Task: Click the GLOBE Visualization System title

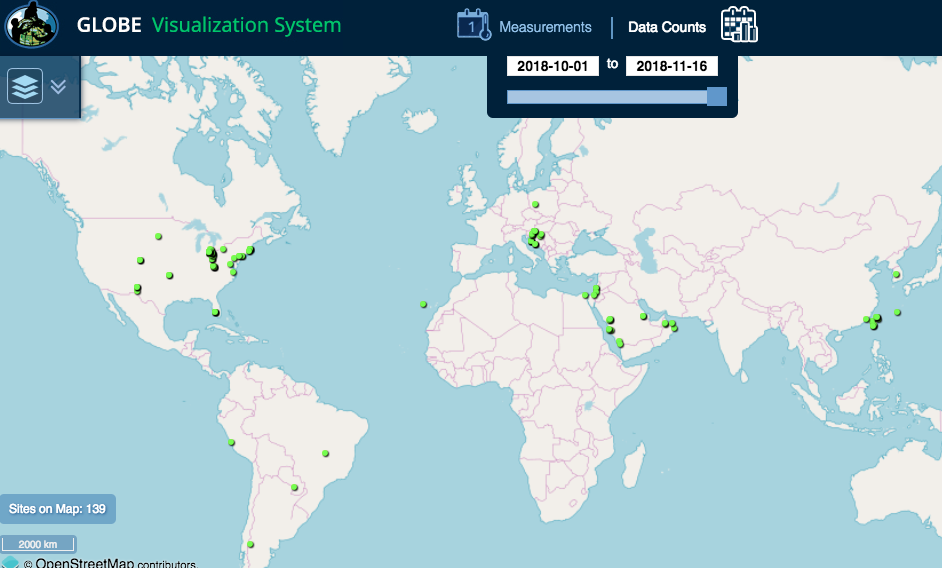Action: [x=209, y=26]
